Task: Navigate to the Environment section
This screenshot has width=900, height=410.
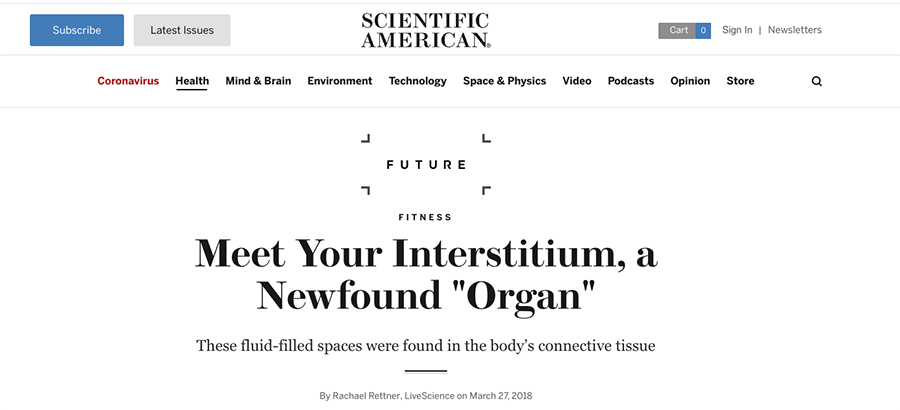Action: (x=340, y=81)
